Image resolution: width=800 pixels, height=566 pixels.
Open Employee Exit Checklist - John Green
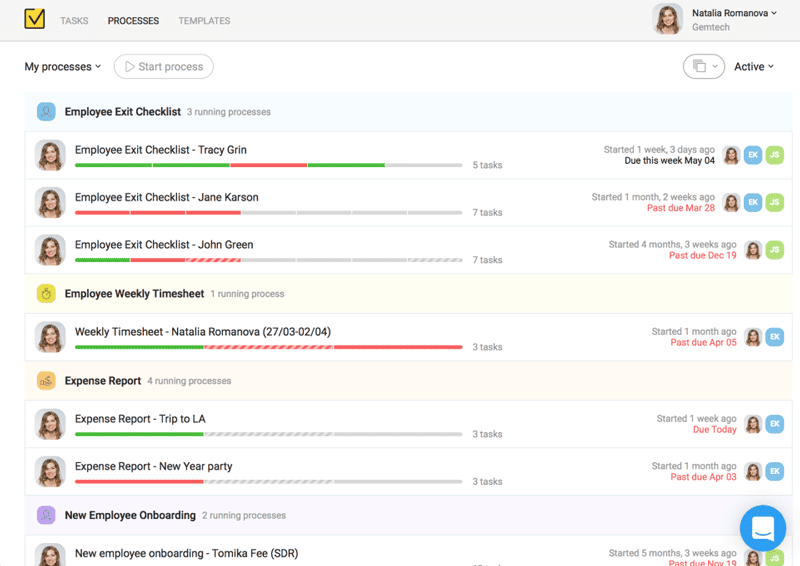[164, 244]
